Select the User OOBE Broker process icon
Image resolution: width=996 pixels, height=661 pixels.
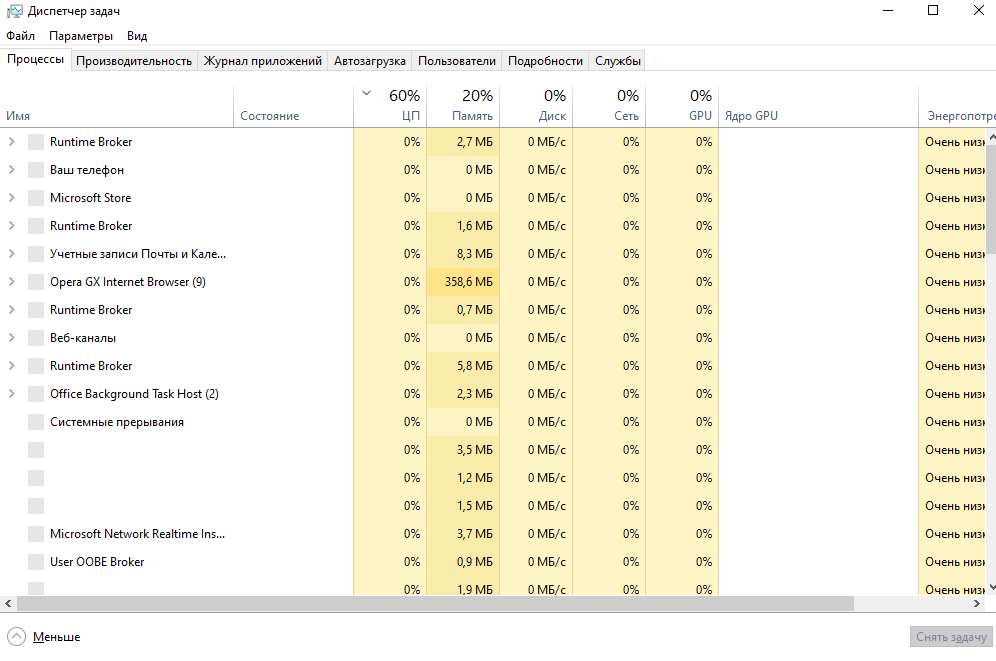36,562
